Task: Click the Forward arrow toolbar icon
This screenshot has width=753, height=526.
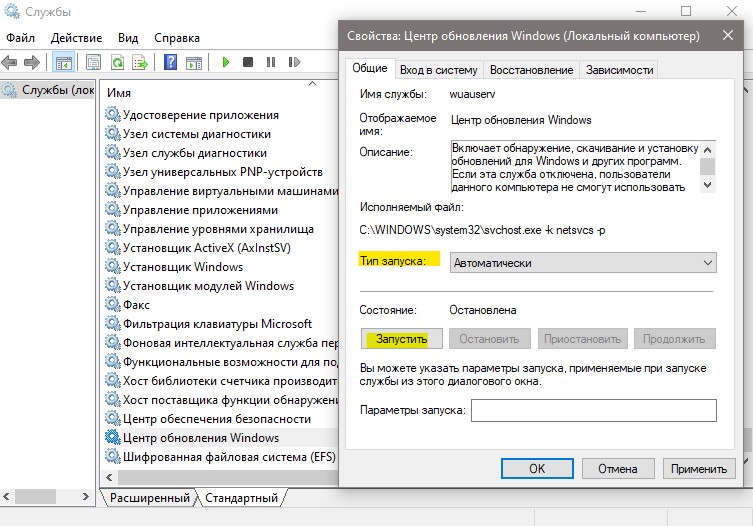Action: 32,62
